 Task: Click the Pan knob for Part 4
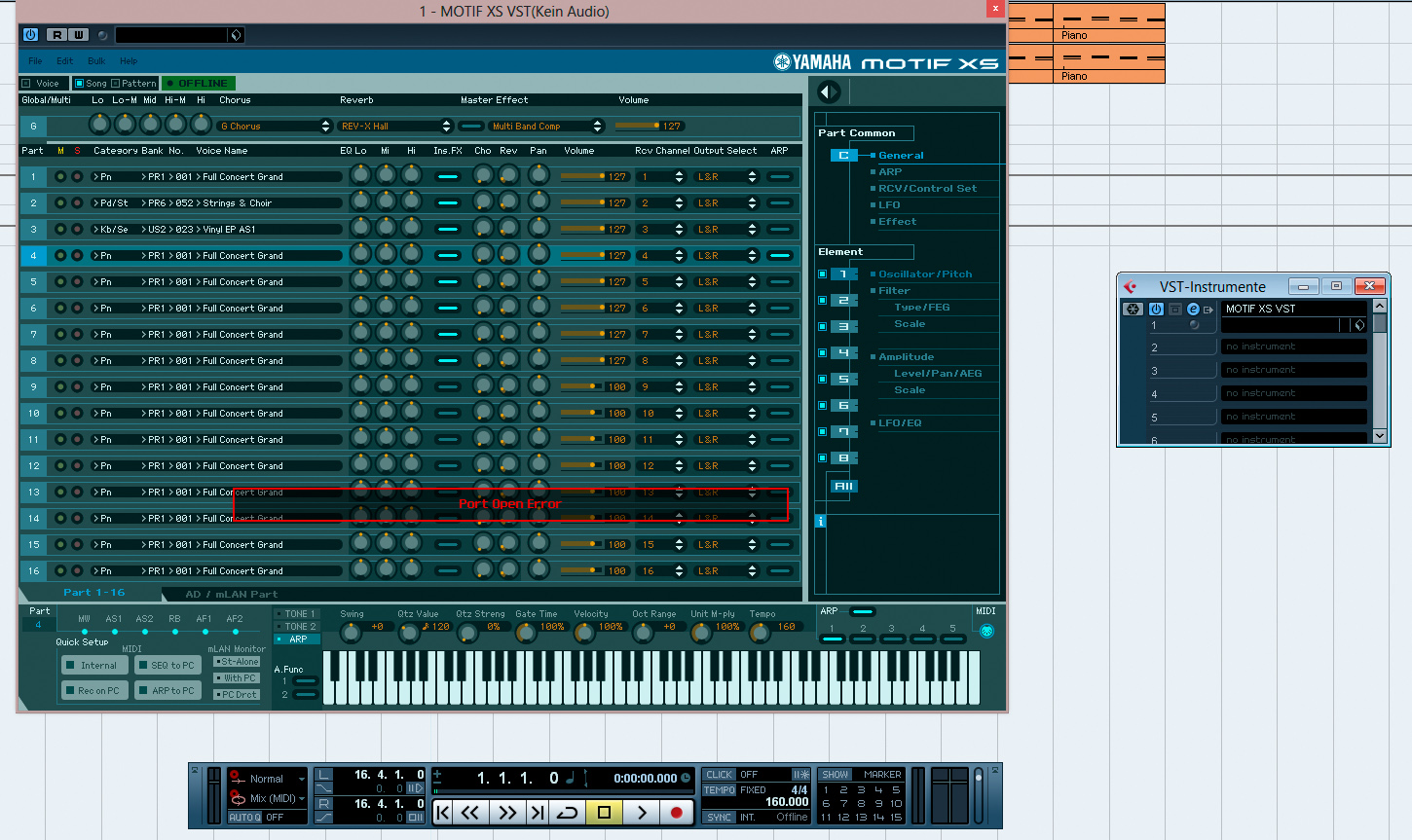click(x=539, y=255)
